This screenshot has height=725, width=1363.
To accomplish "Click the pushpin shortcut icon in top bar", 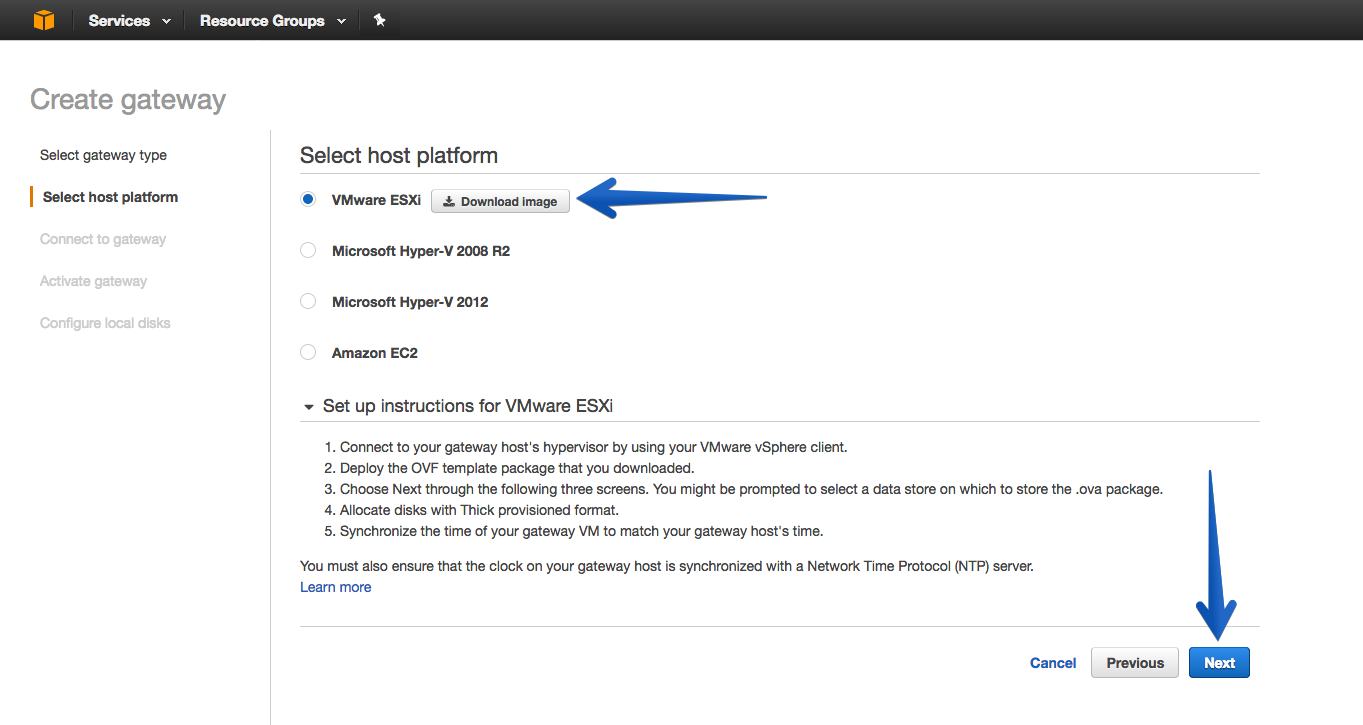I will 379,20.
